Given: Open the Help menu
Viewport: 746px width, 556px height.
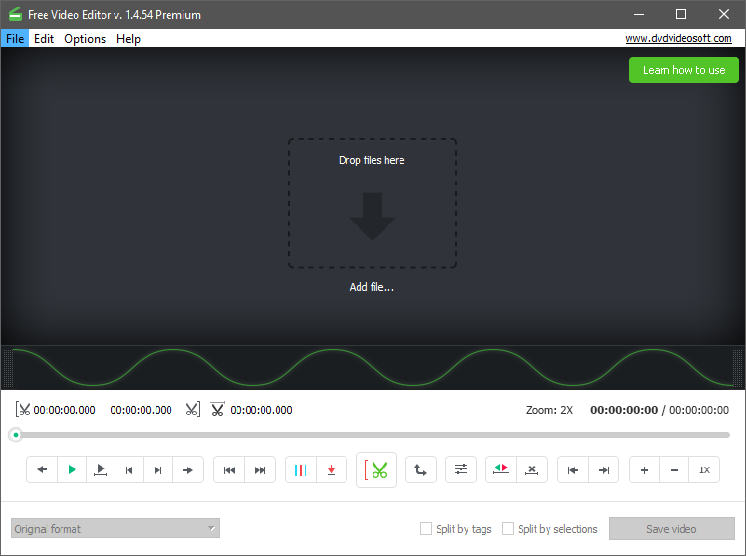Looking at the screenshot, I should coord(128,39).
